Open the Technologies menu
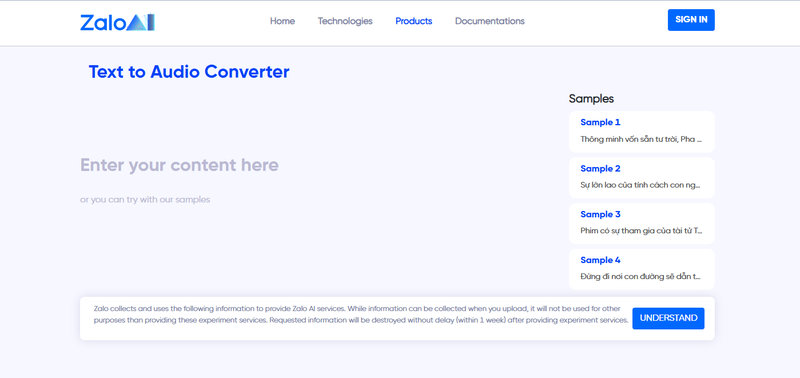Image resolution: width=800 pixels, height=378 pixels. [x=345, y=21]
